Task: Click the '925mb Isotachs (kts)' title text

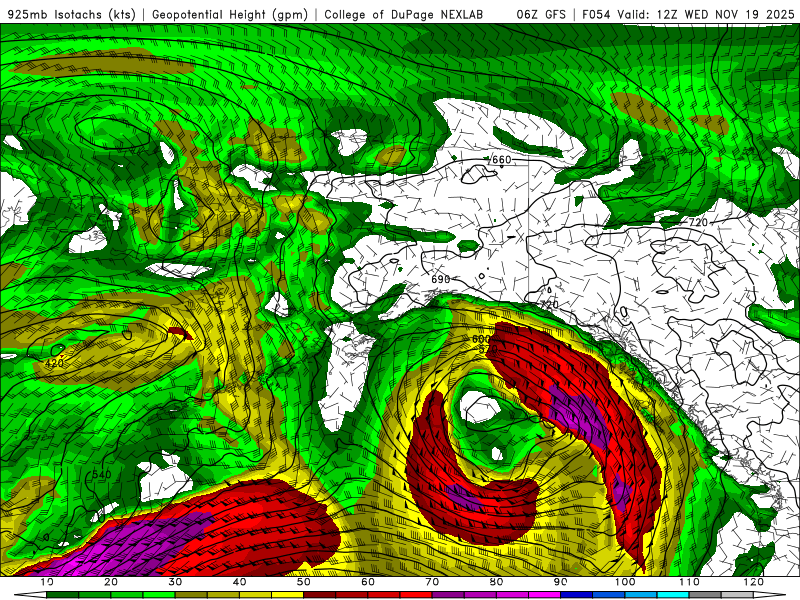Action: (x=72, y=14)
